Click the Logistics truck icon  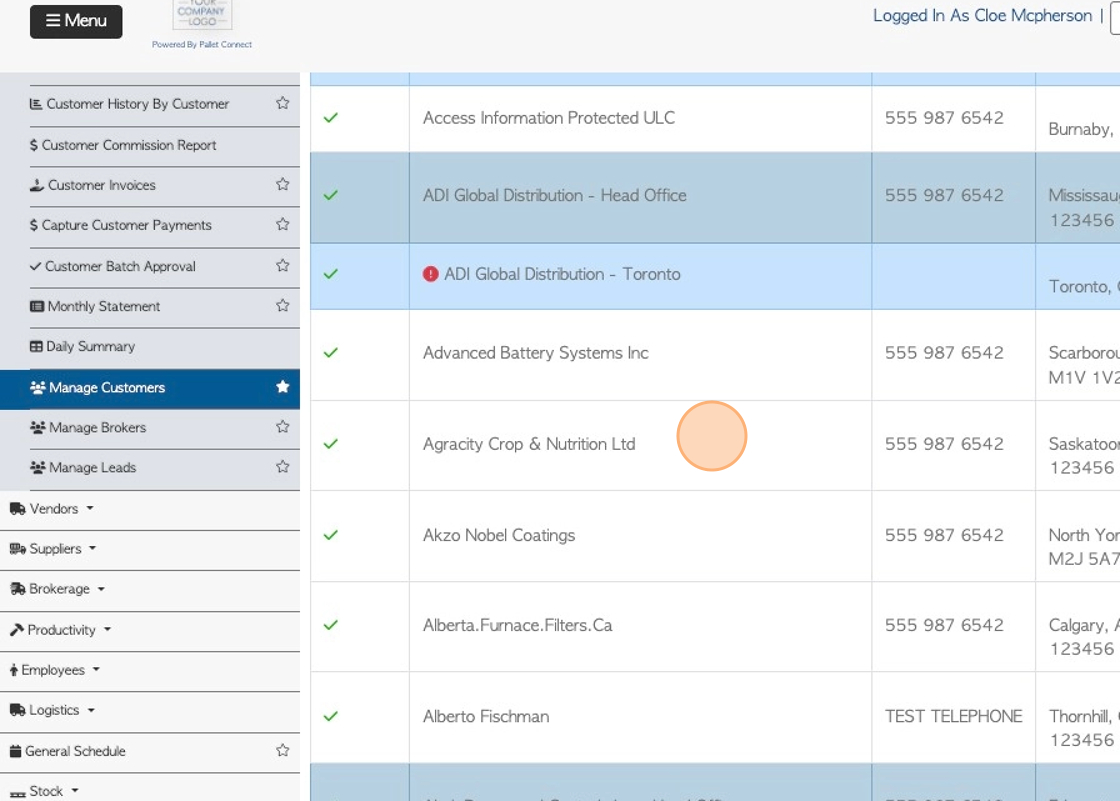tap(18, 710)
